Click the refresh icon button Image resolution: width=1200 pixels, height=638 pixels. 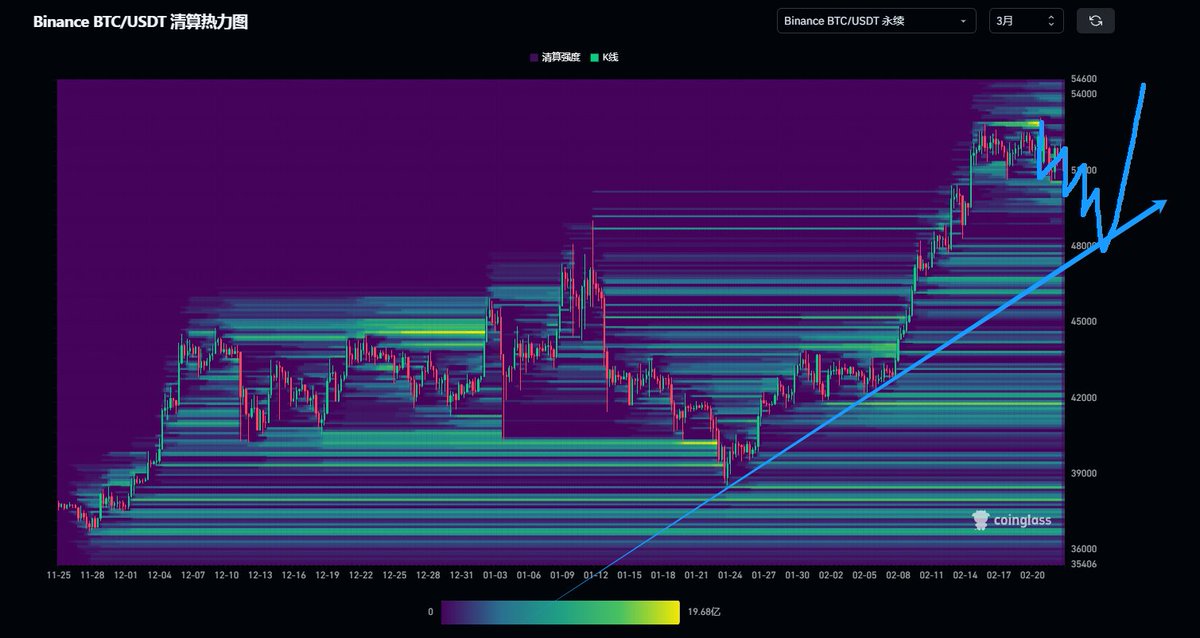1095,21
